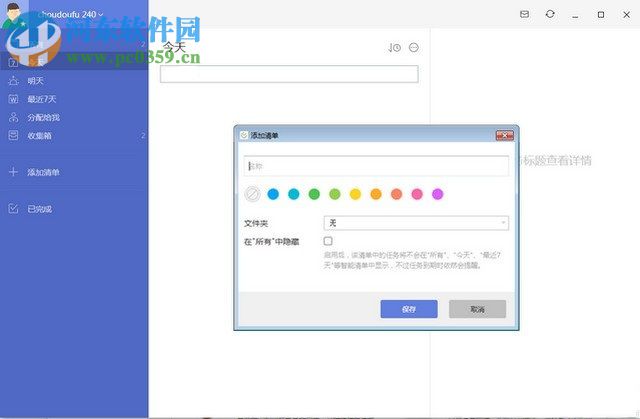Close the main application window
This screenshot has height=419, width=640.
tap(627, 15)
